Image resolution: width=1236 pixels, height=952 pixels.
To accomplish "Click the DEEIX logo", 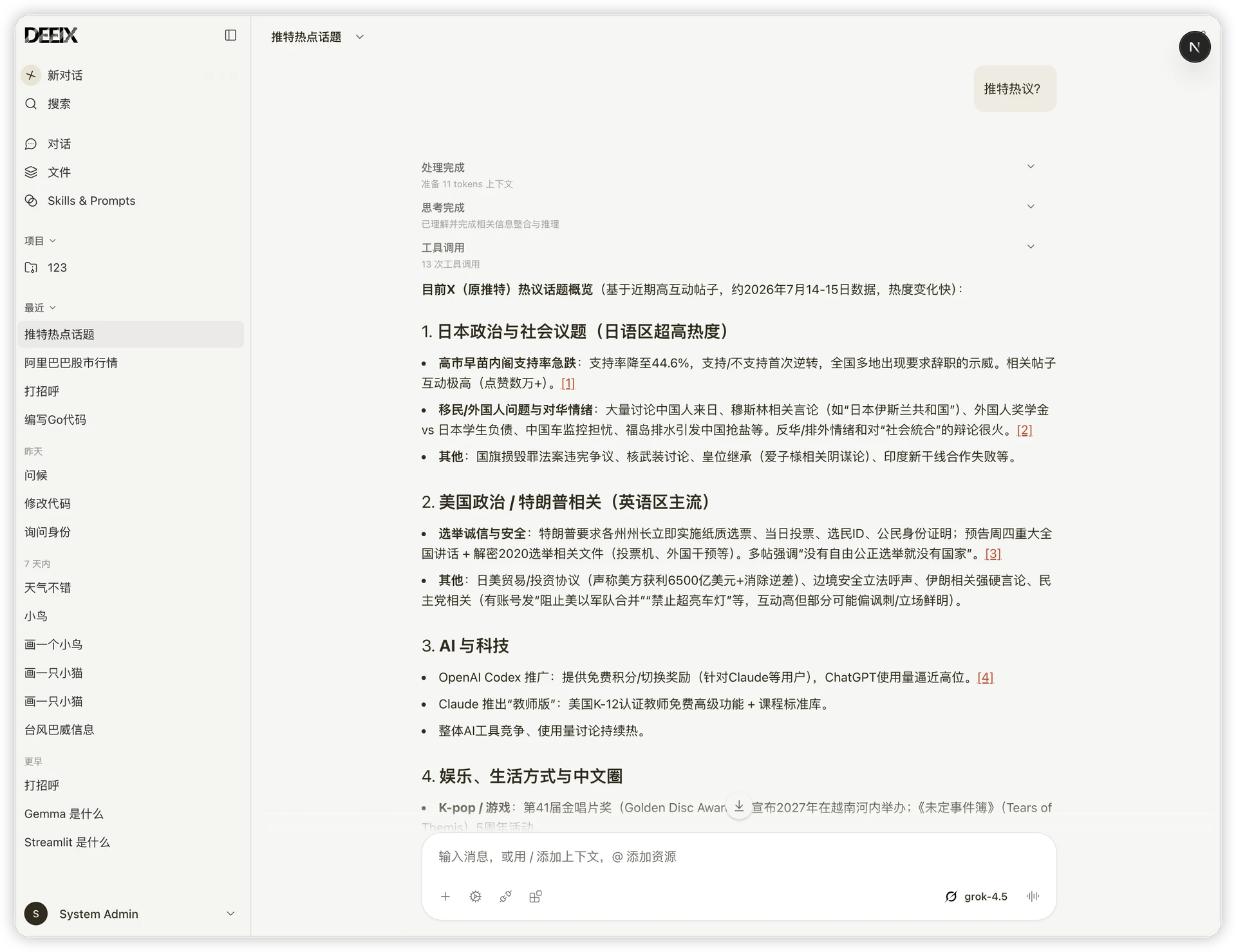I will coord(51,35).
